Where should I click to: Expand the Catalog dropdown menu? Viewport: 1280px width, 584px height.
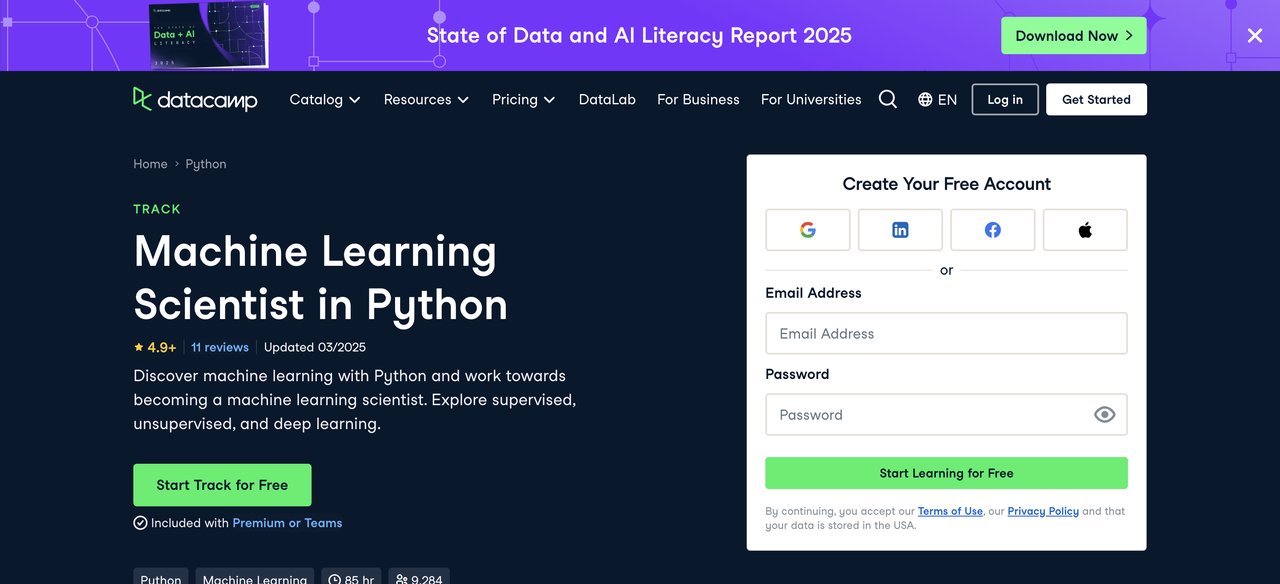tap(325, 99)
